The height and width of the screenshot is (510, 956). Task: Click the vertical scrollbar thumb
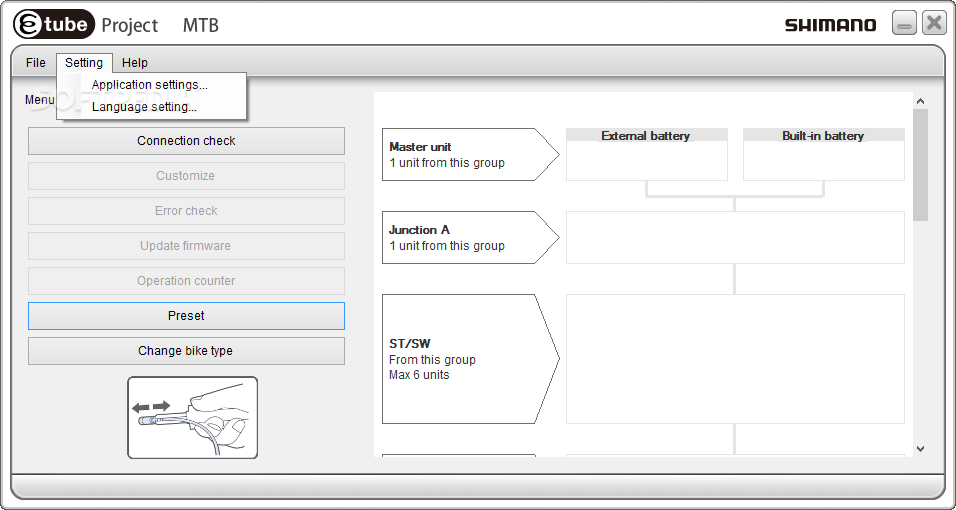921,165
